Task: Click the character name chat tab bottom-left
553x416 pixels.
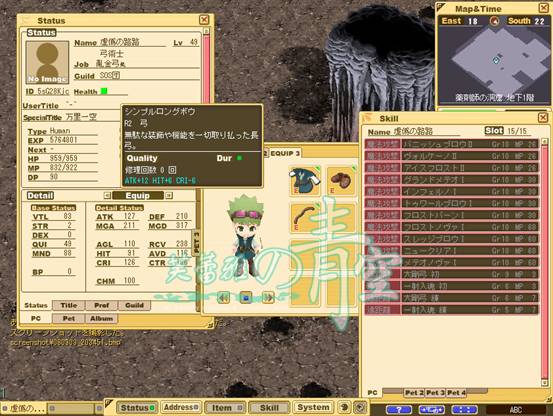Action: (23, 408)
